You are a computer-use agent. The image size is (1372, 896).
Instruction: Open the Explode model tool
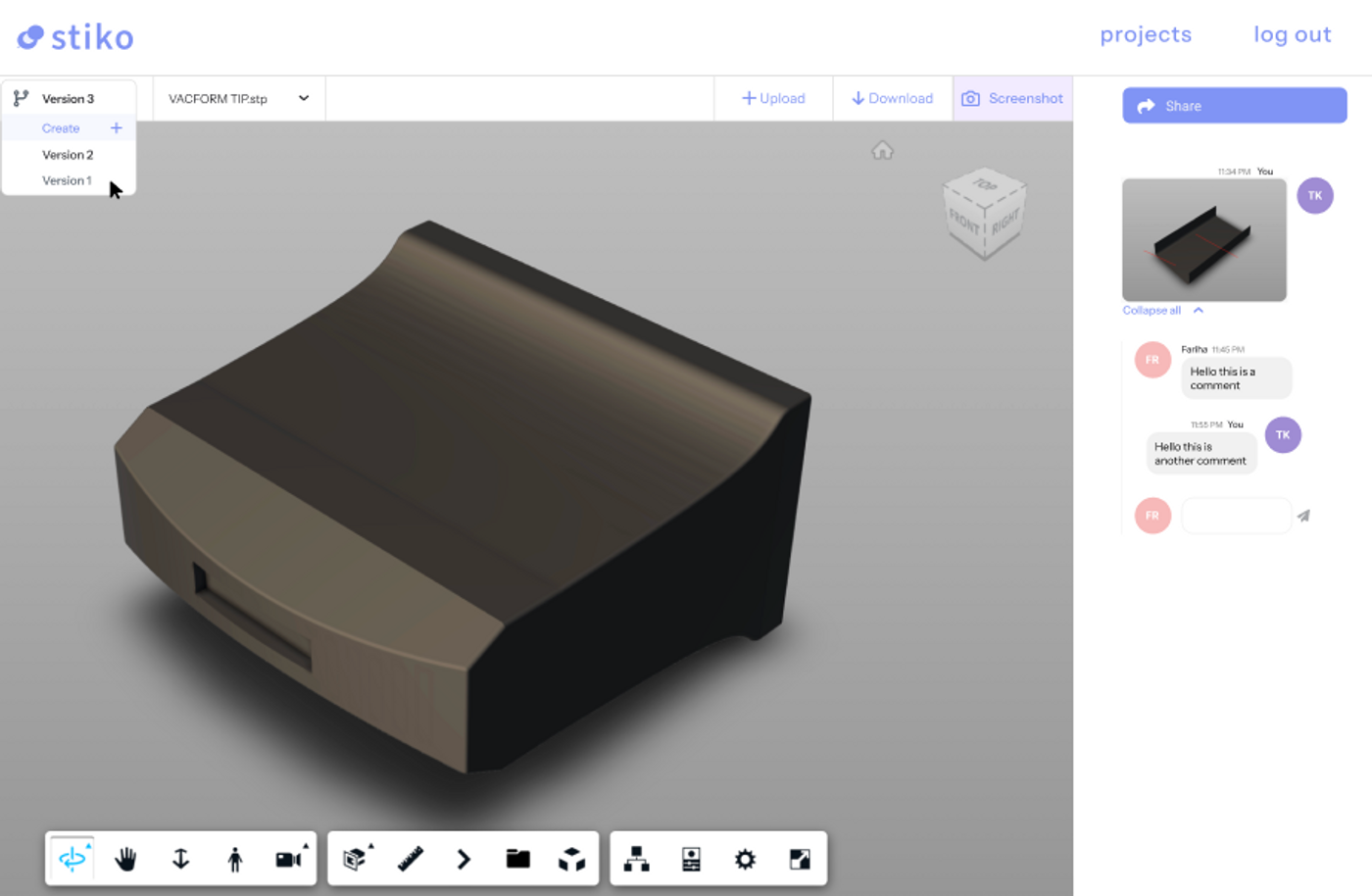pos(571,860)
